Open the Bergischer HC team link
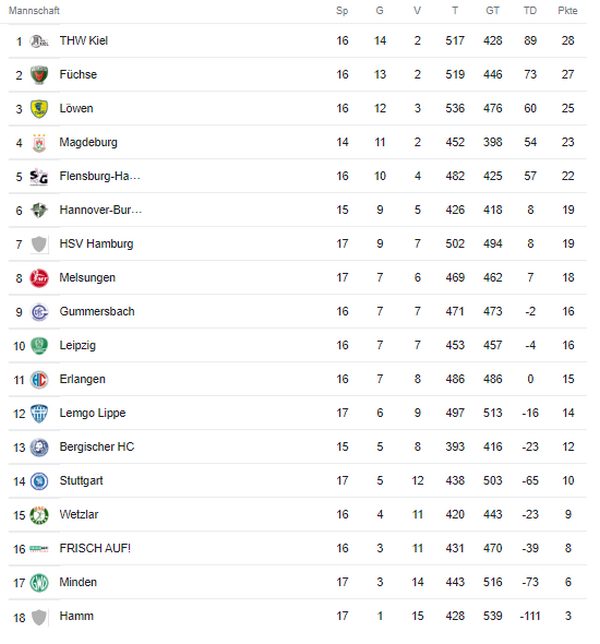 (x=97, y=447)
